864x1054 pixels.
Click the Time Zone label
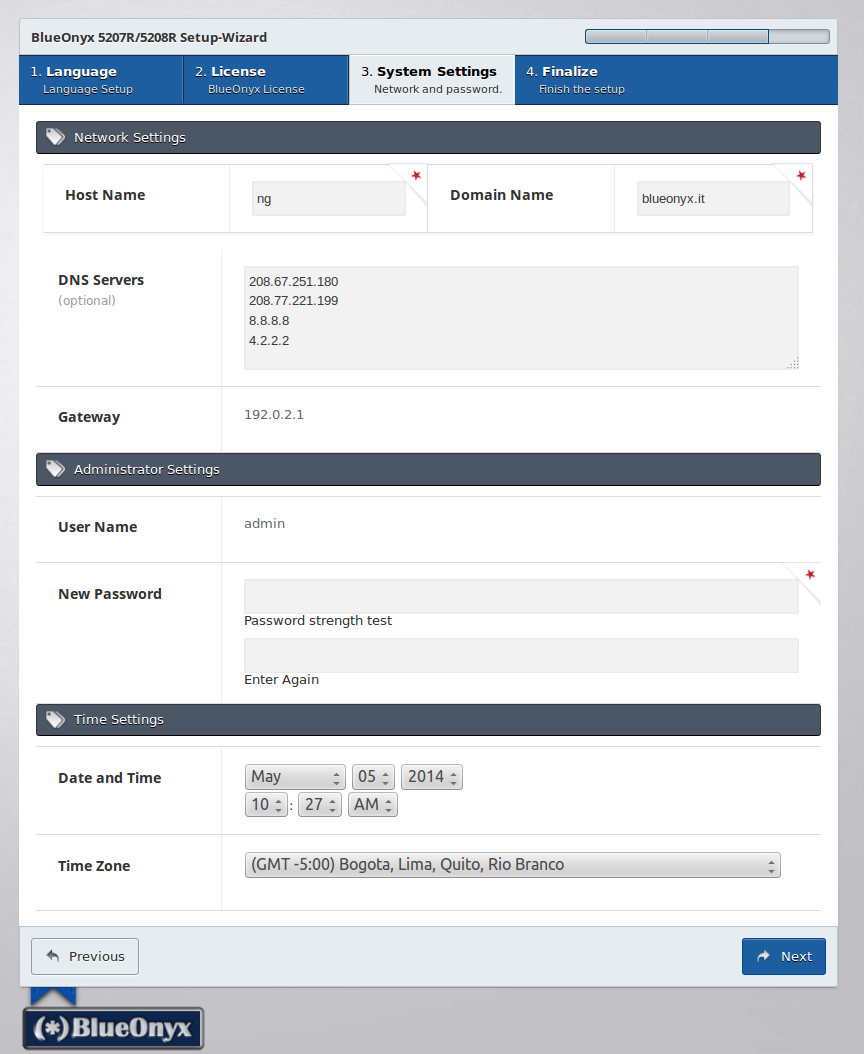pos(94,866)
